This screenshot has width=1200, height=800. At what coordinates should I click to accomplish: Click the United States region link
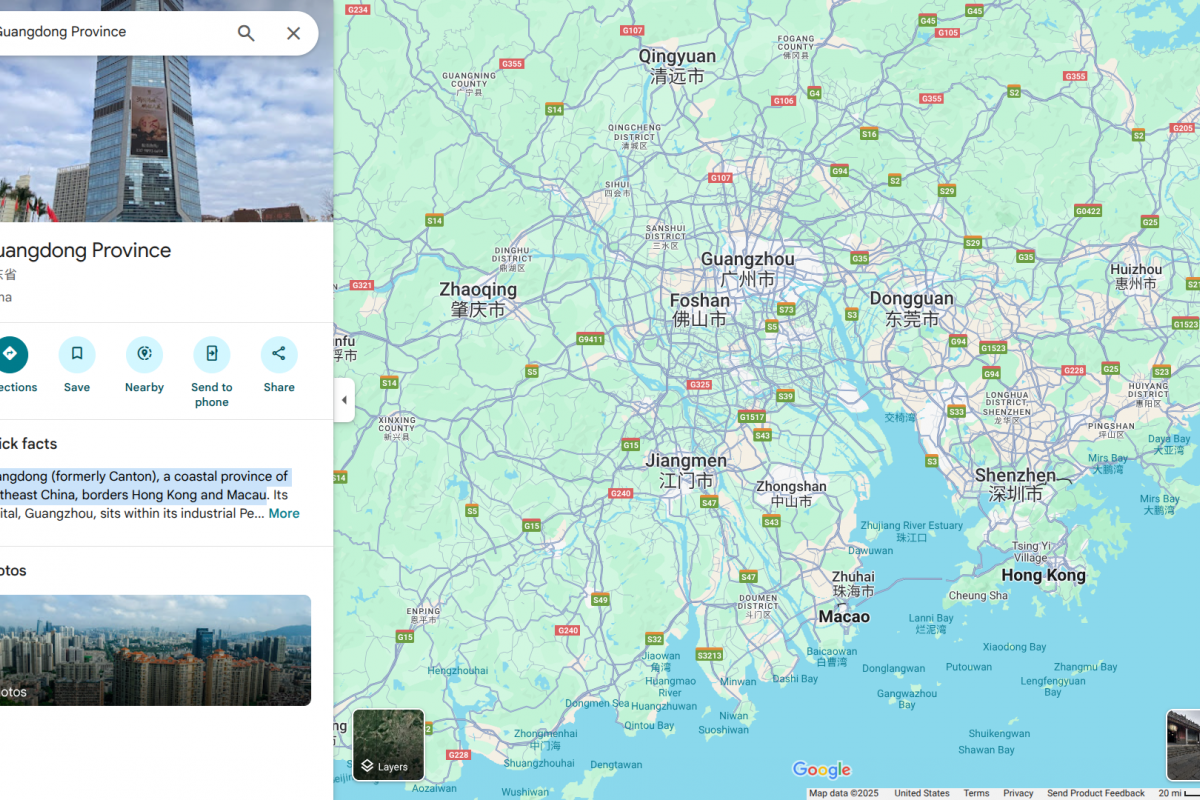[x=921, y=793]
